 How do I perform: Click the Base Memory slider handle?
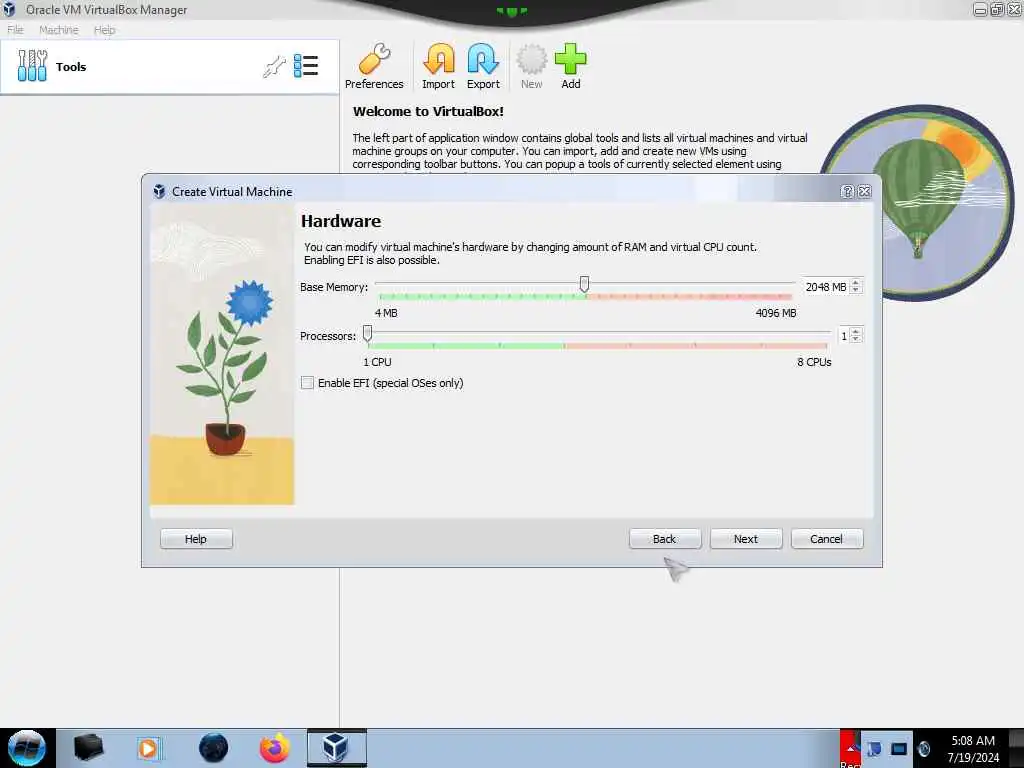[584, 284]
